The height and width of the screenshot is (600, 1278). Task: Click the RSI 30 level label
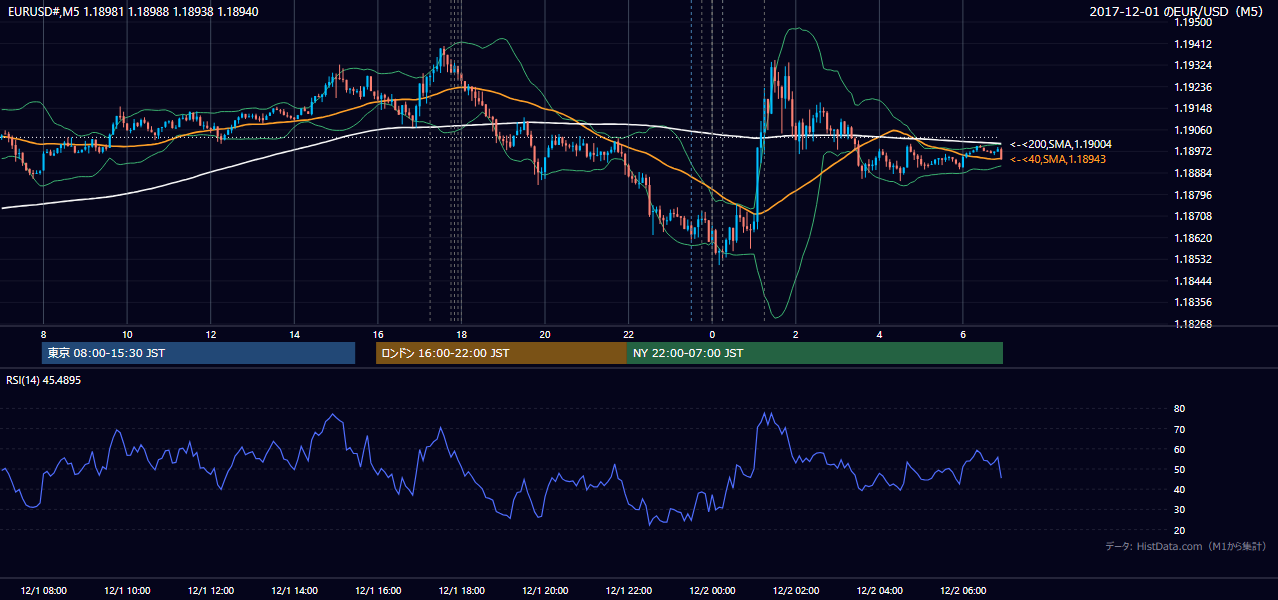pos(1179,510)
